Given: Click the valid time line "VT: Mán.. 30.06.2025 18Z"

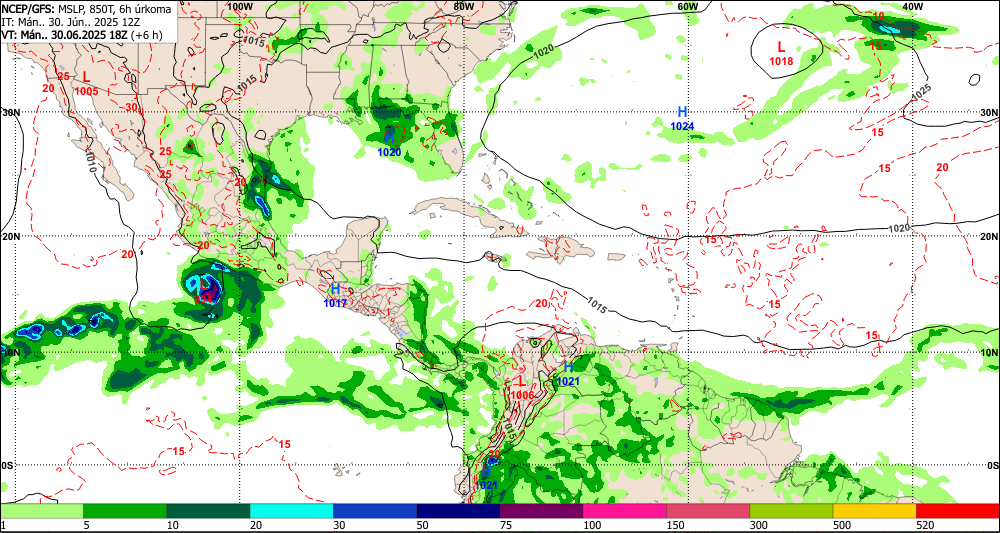Looking at the screenshot, I should (64, 36).
